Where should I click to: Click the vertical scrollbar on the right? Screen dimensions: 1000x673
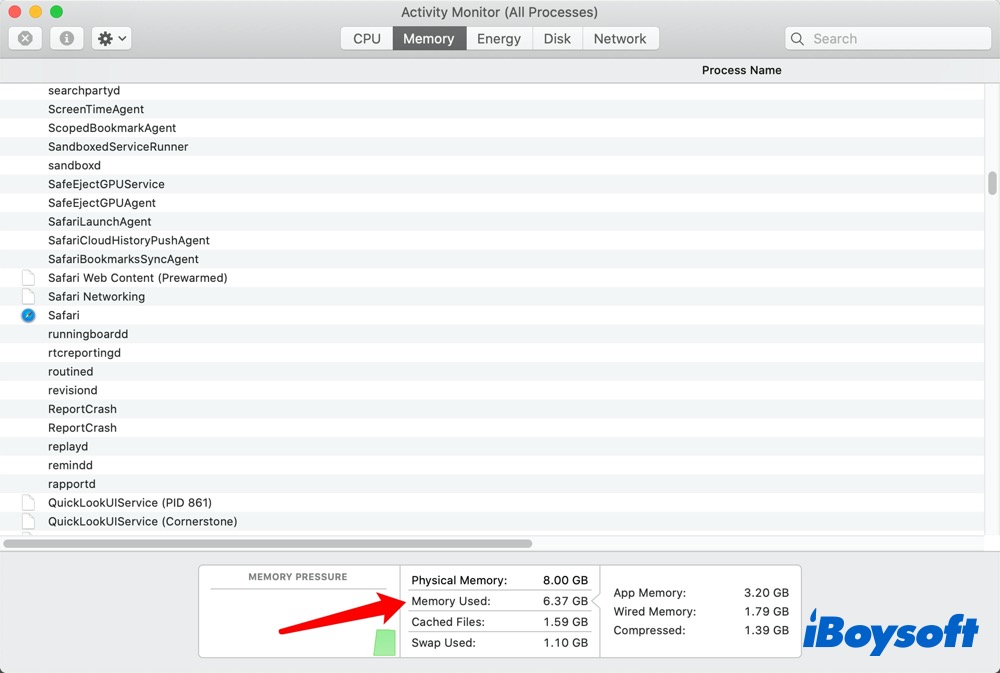[x=991, y=185]
